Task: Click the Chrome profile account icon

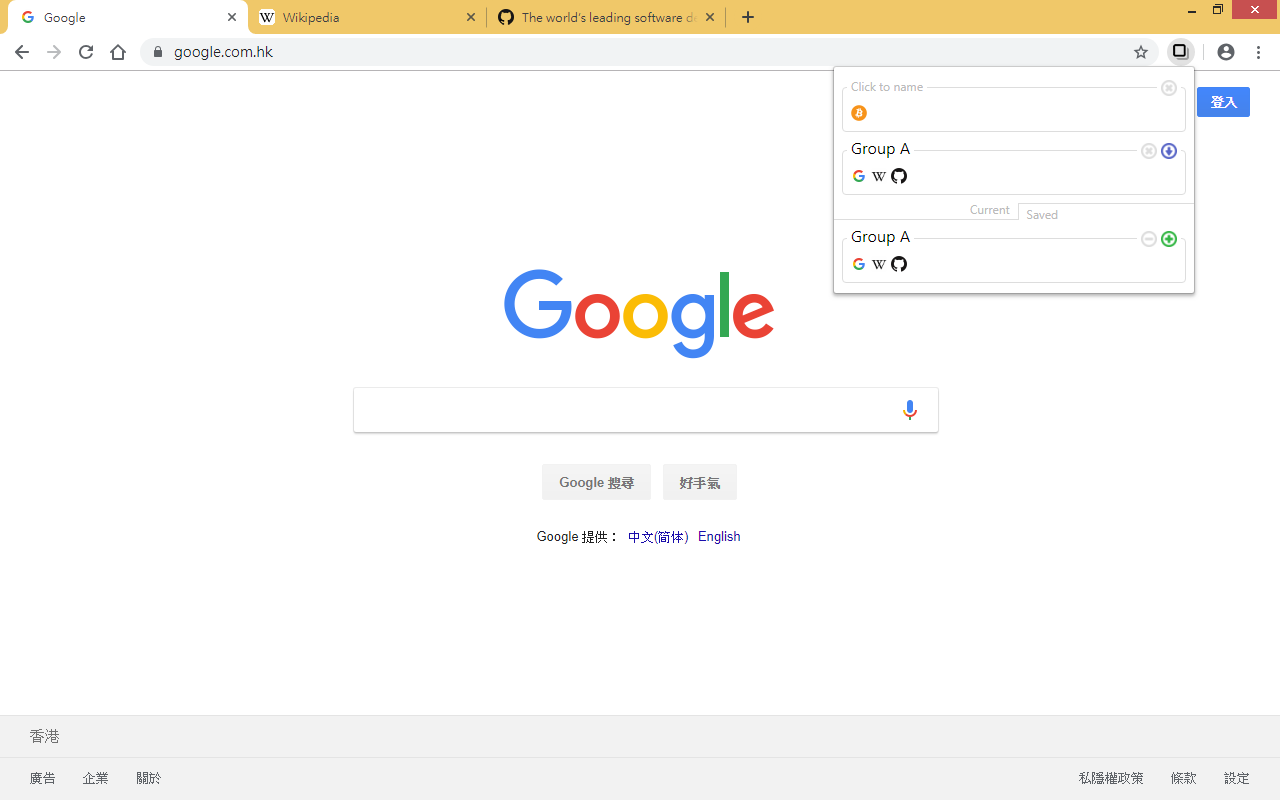Action: [1226, 51]
